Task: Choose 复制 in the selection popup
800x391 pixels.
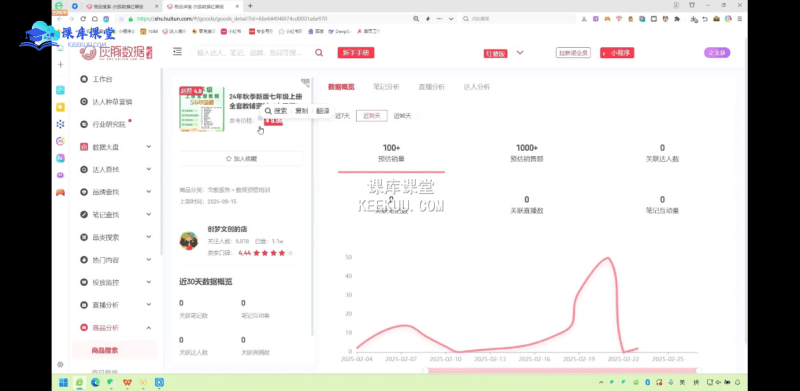Action: pos(302,111)
